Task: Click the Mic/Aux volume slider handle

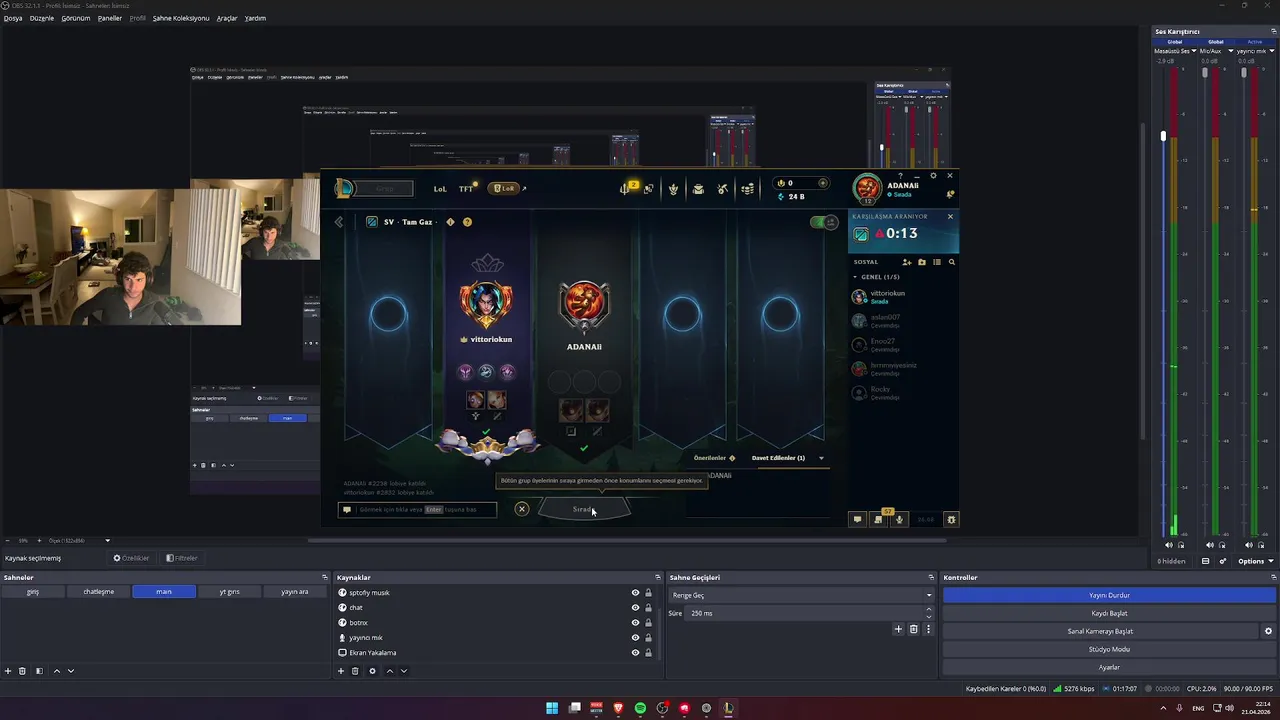Action: [x=1204, y=73]
